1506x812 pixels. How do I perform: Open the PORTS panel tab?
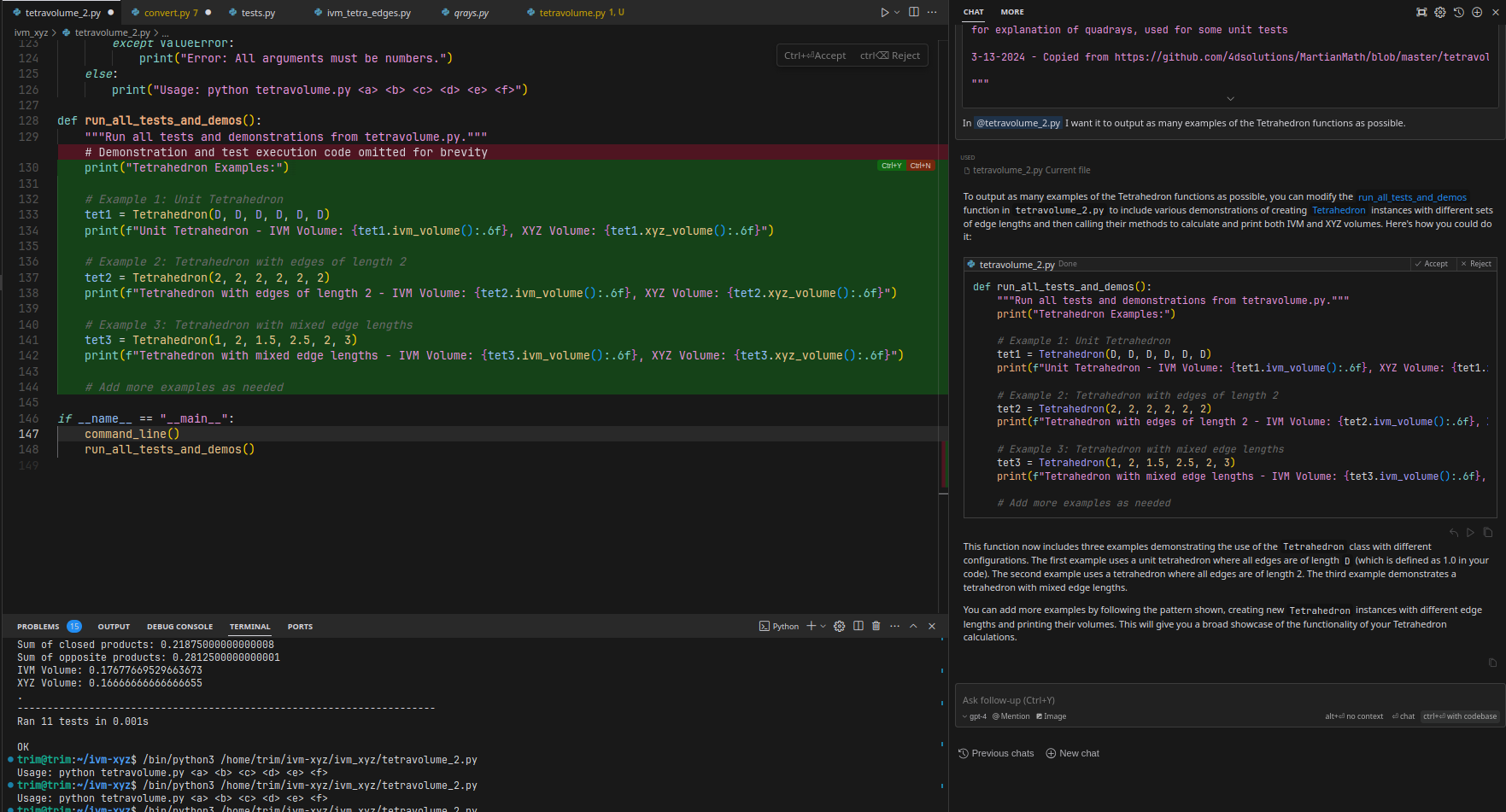300,627
